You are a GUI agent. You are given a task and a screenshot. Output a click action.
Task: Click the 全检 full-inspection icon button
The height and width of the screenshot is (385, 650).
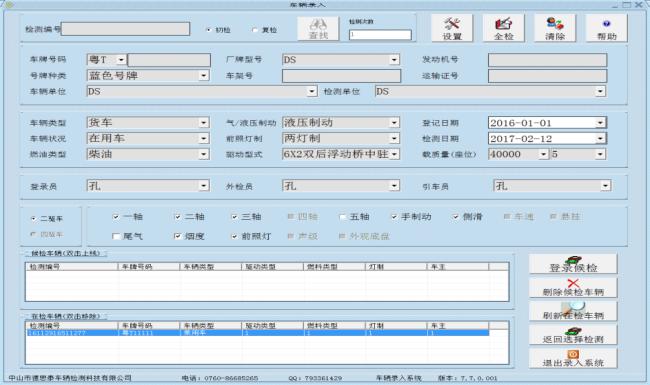[503, 28]
